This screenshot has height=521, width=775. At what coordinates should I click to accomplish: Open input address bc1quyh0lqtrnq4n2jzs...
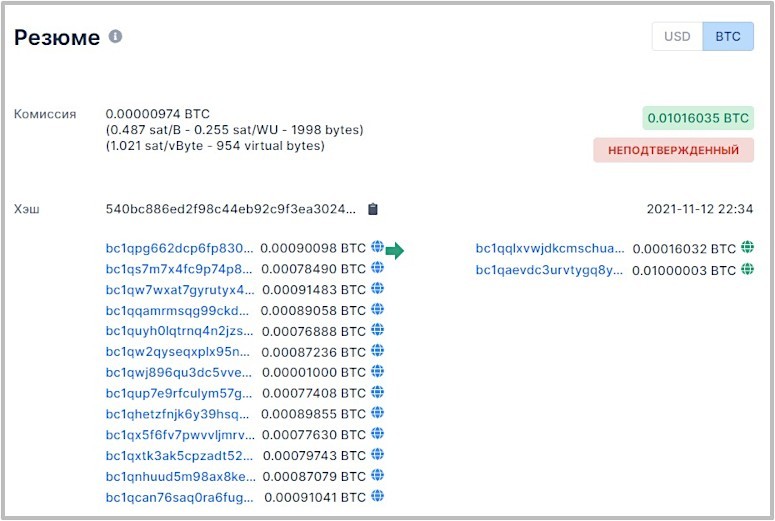tap(179, 331)
